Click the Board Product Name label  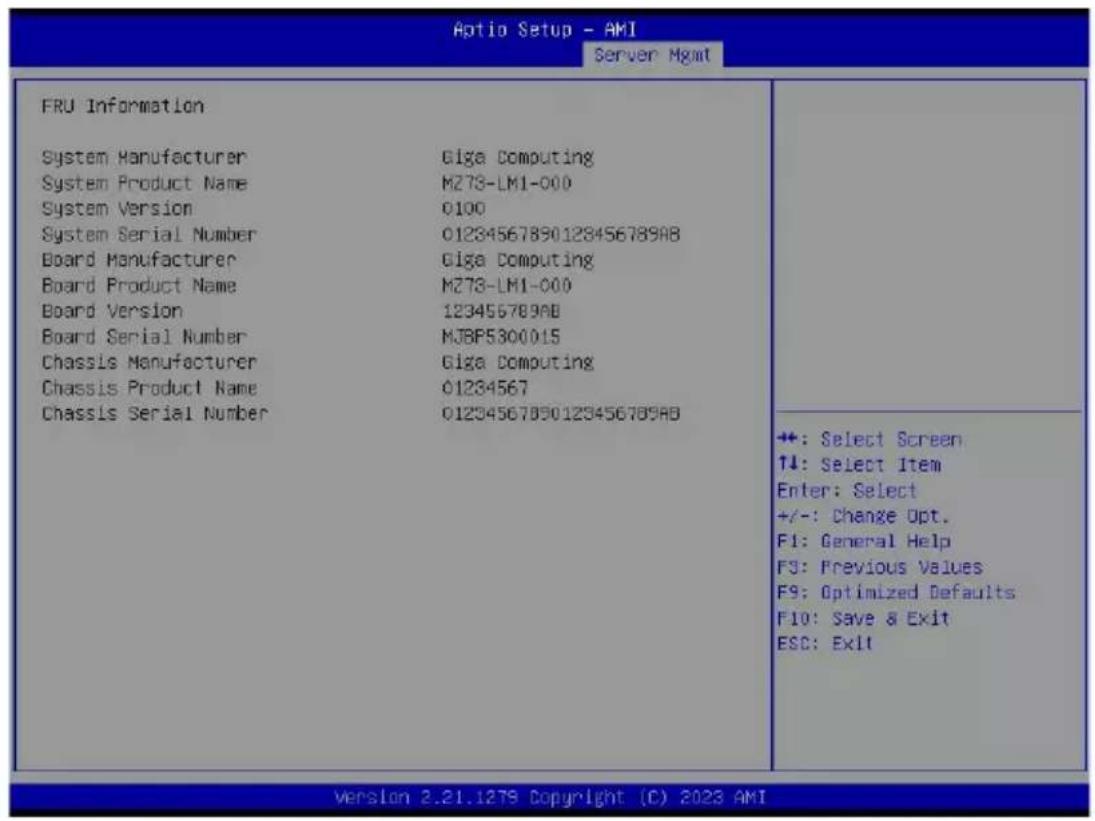pyautogui.click(x=139, y=286)
